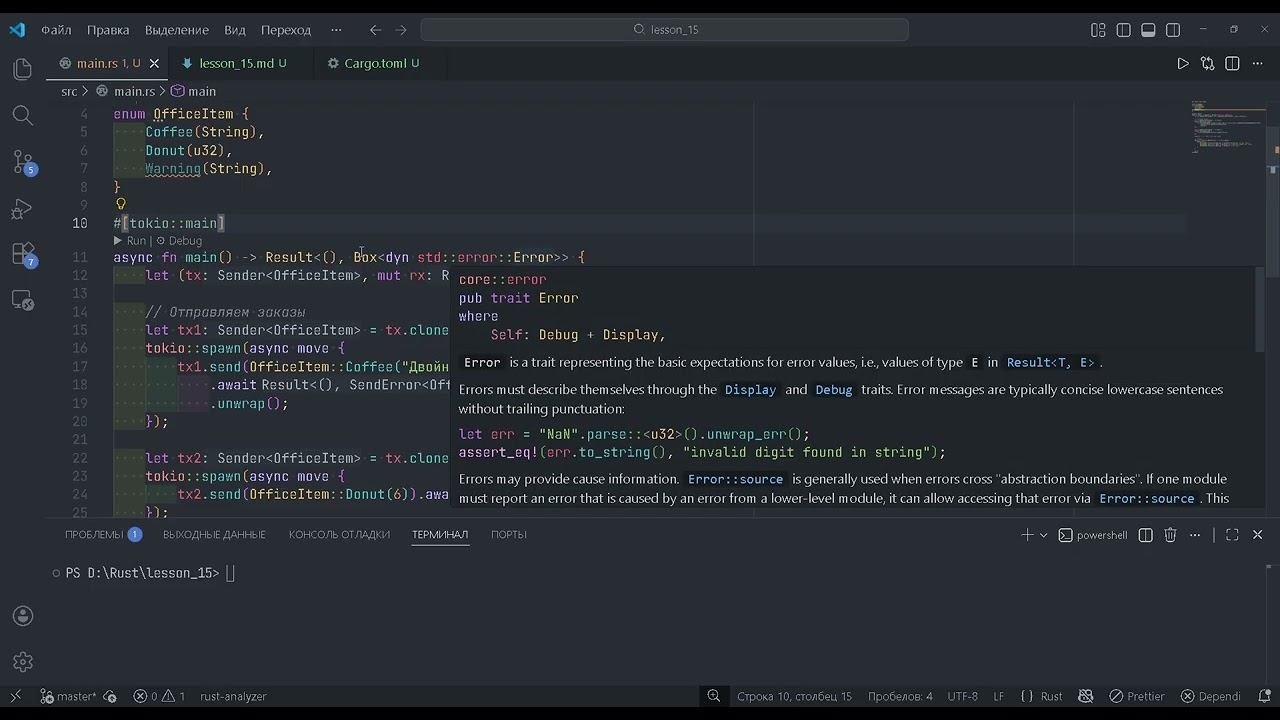Open the Run and Debug view
The width and height of the screenshot is (1280, 720).
(23, 209)
